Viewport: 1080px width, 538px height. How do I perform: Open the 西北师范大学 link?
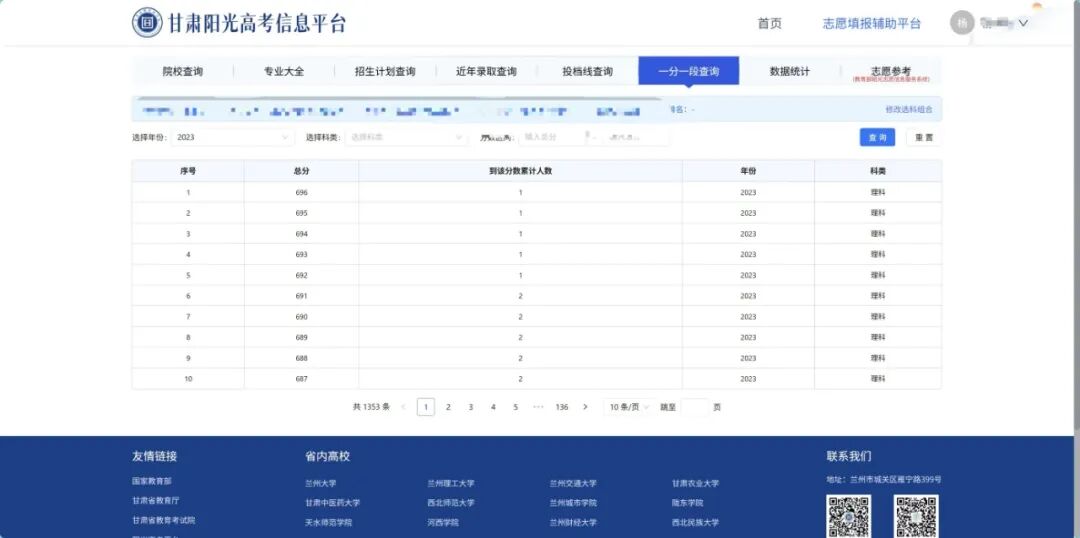coord(450,503)
